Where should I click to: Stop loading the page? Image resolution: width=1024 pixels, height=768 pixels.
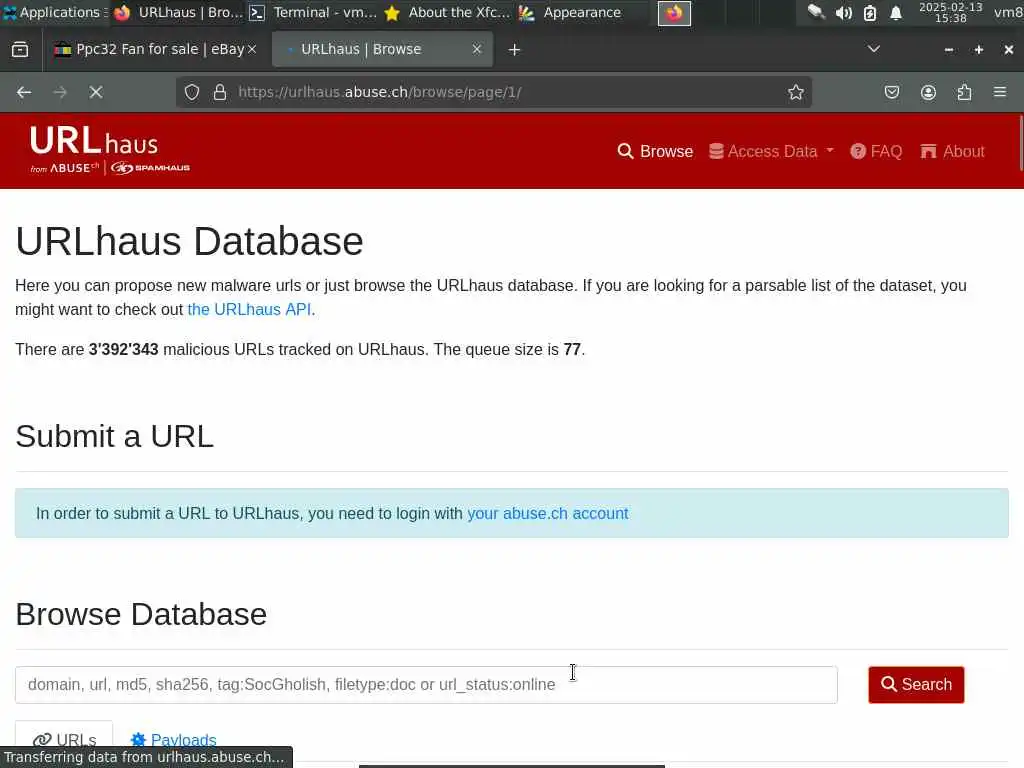96,92
